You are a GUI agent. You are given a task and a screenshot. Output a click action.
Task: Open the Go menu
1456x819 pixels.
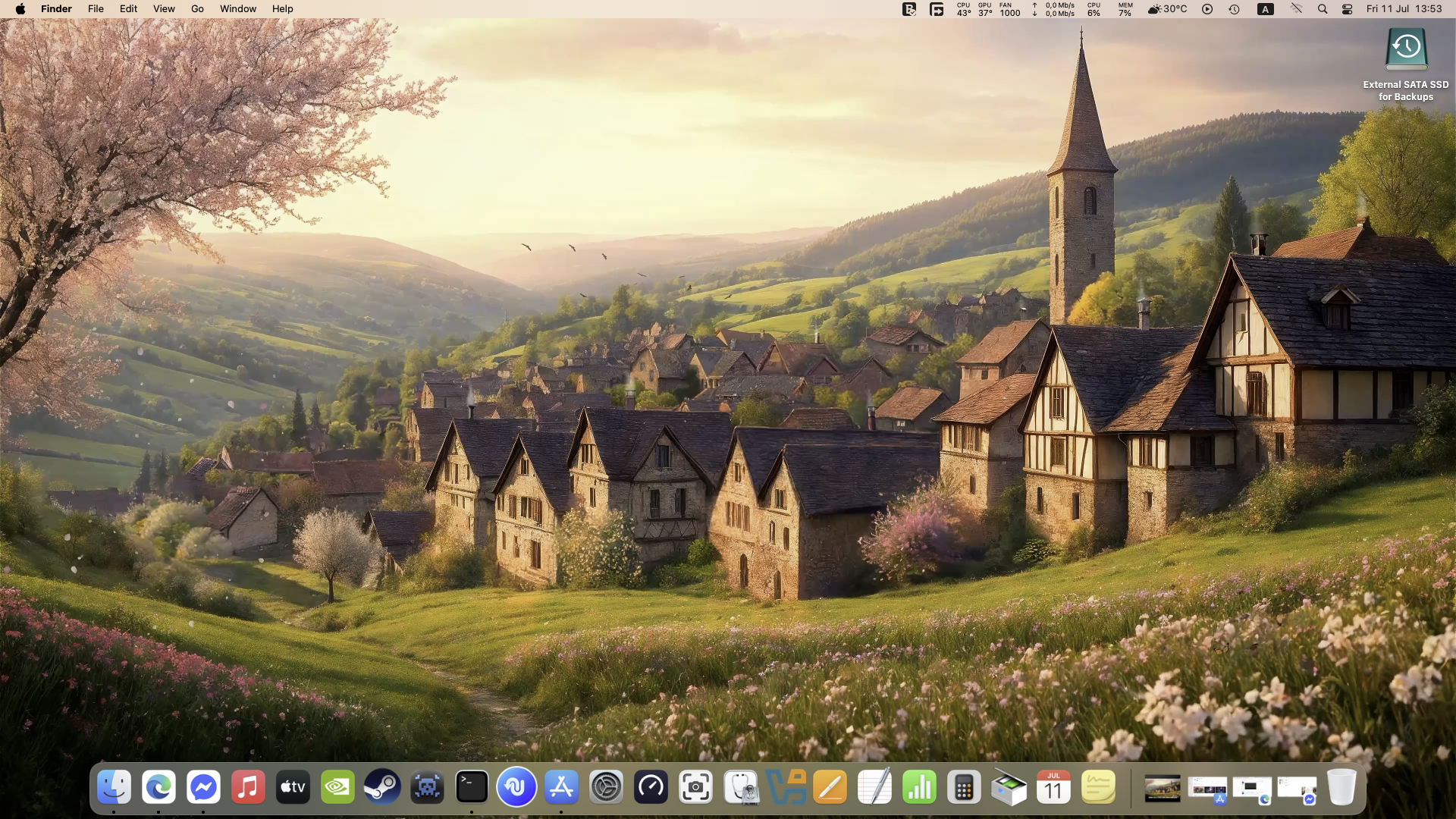[x=197, y=9]
